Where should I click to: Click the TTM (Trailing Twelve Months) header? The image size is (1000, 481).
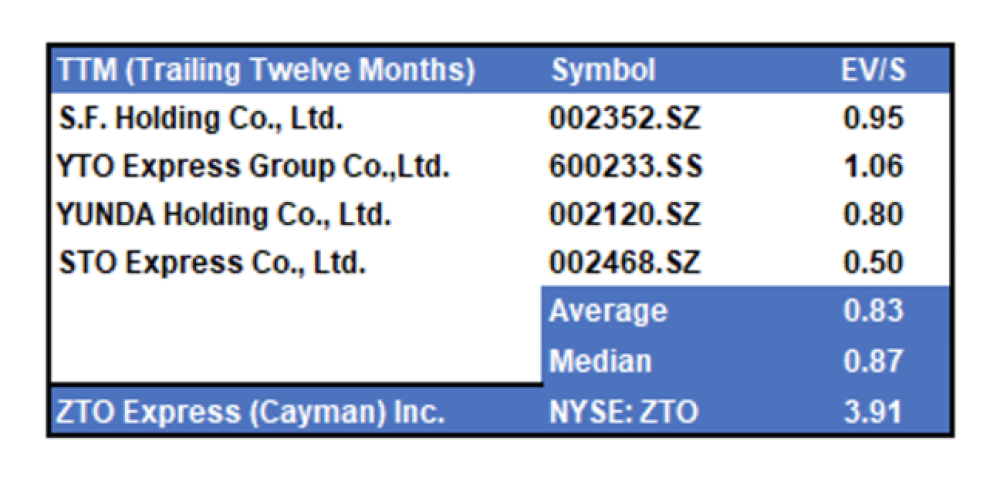coord(267,71)
